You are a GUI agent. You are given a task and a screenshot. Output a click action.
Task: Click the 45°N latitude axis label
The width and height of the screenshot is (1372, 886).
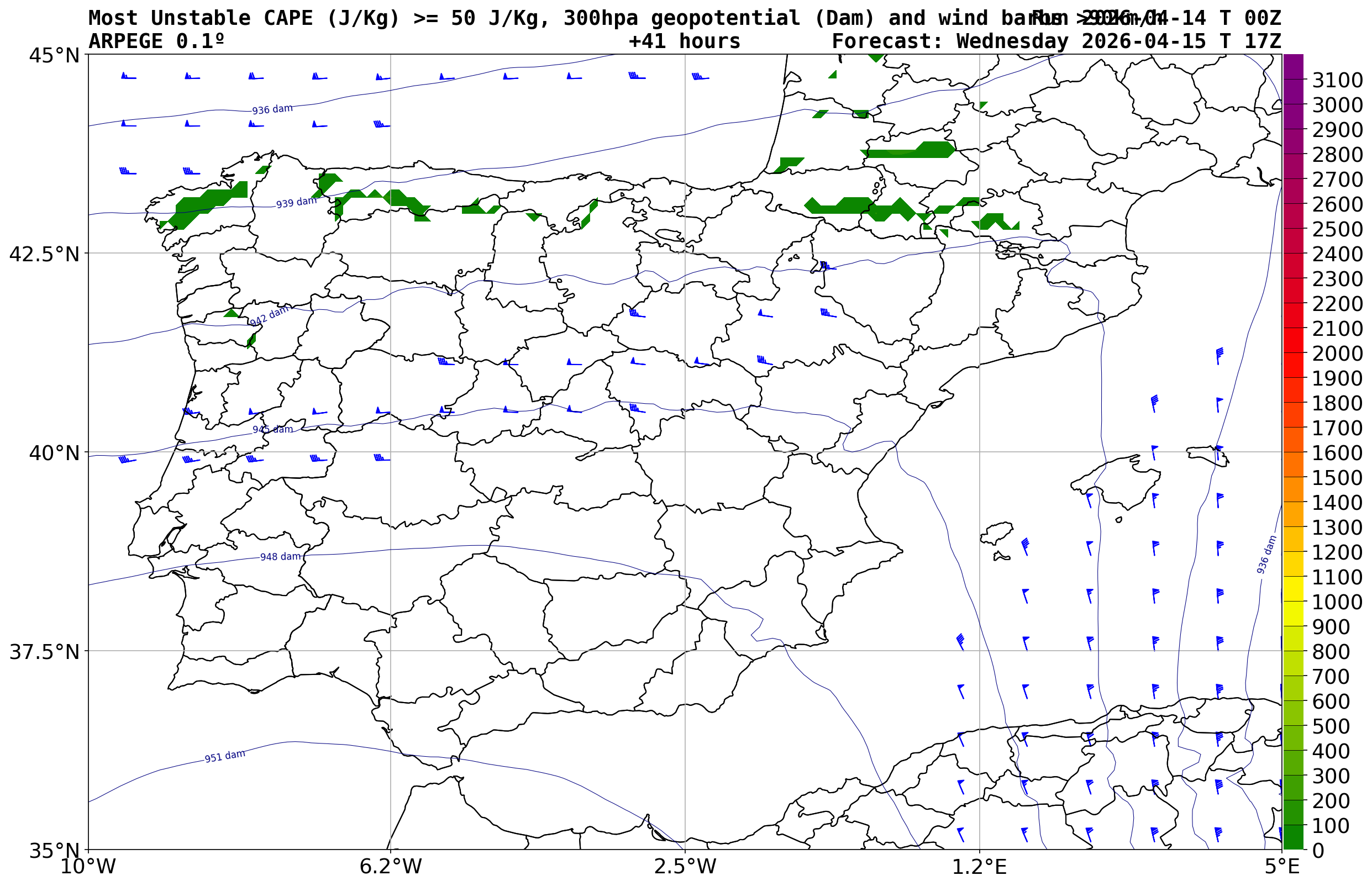54,56
